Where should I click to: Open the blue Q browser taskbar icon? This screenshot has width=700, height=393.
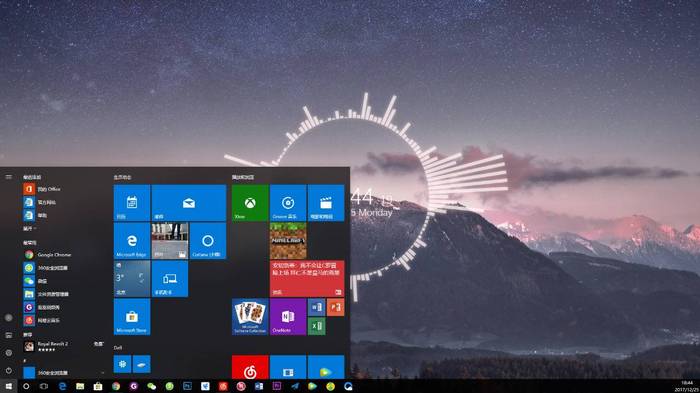click(x=348, y=386)
